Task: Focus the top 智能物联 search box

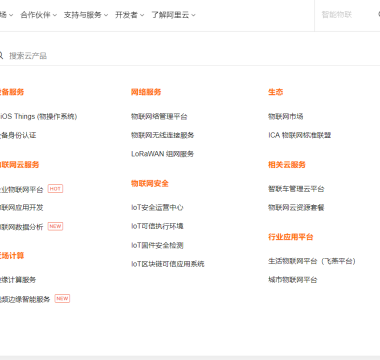Action: 347,15
